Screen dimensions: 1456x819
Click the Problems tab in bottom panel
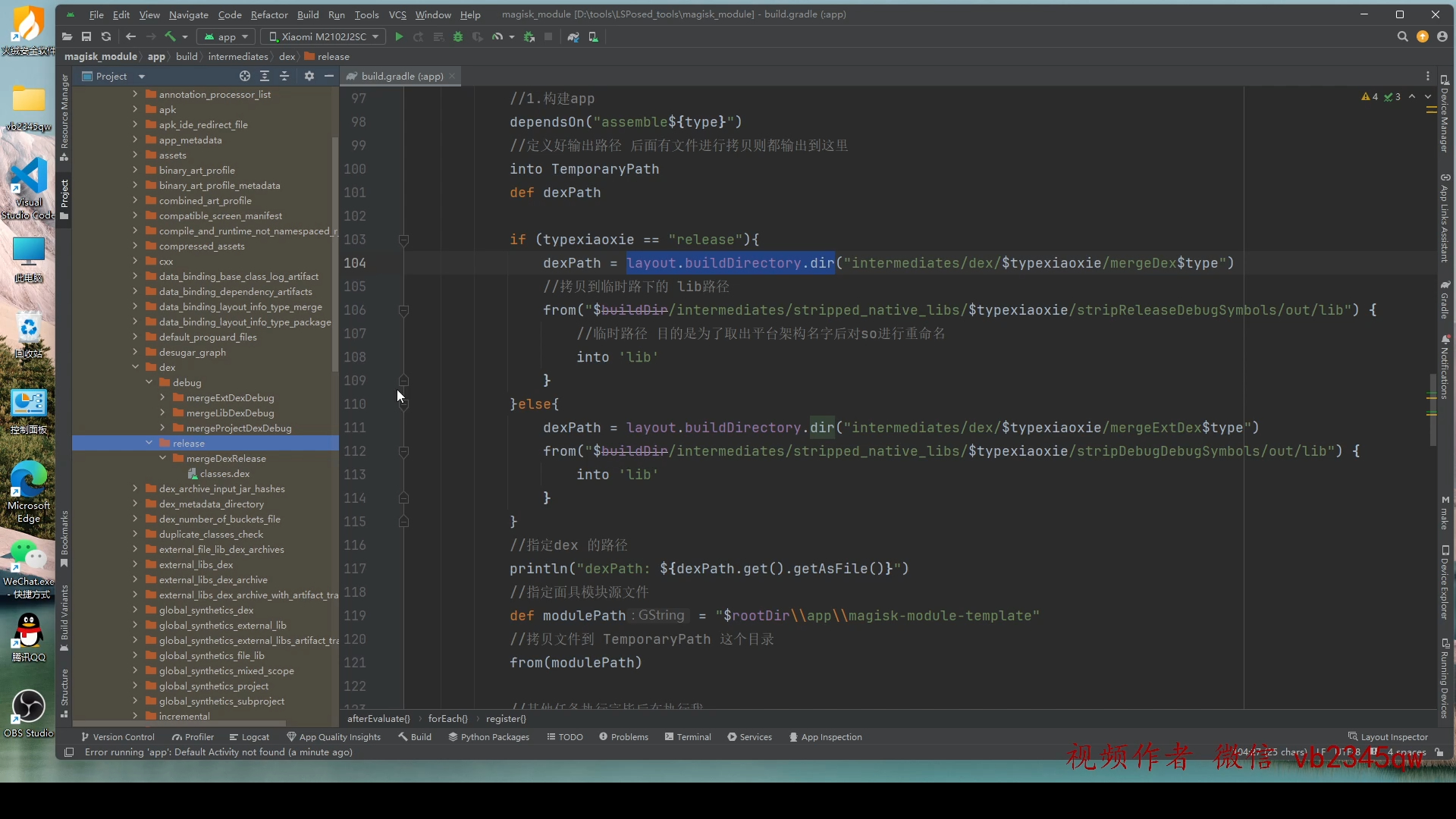click(x=625, y=737)
